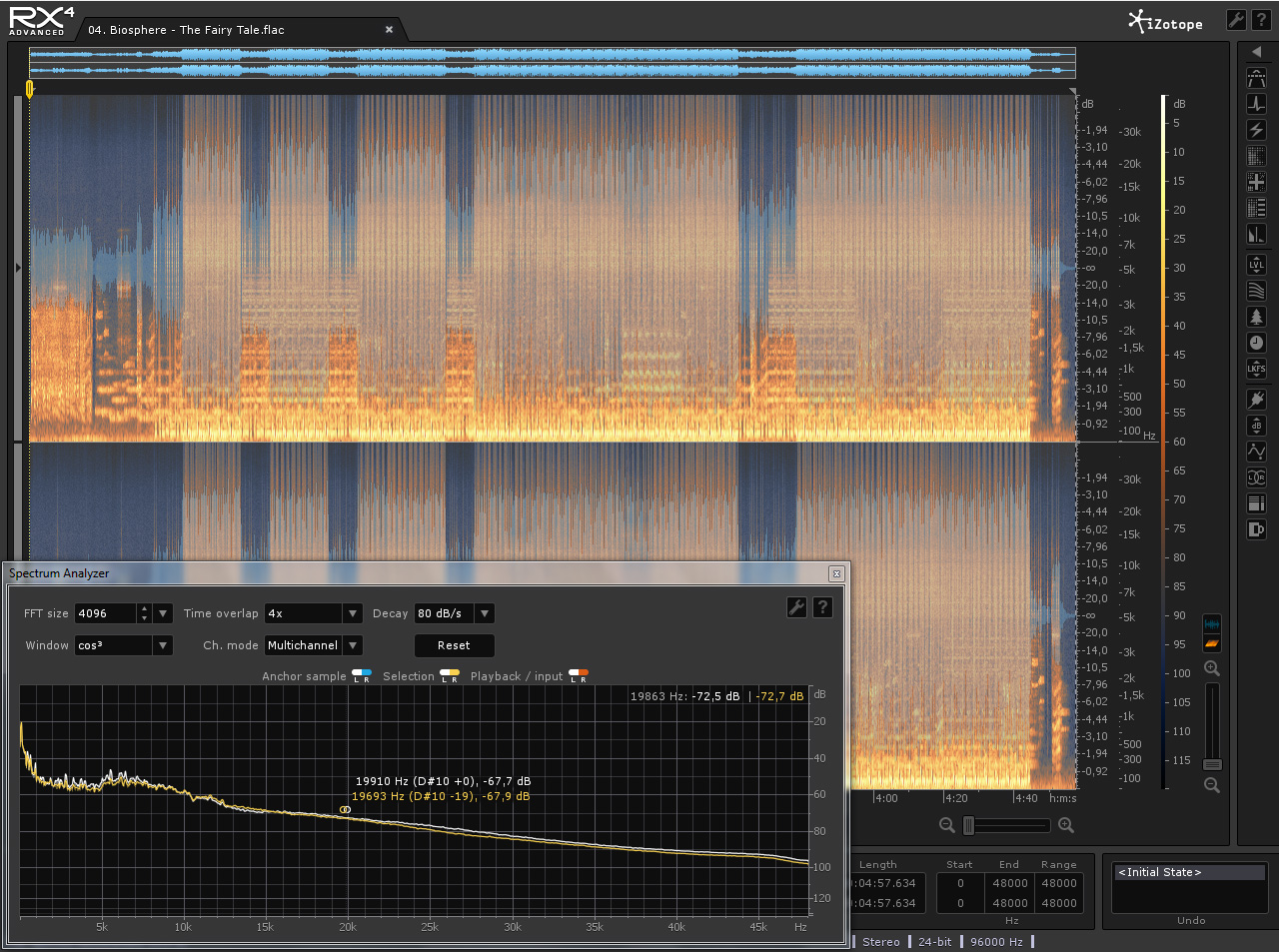Reset the Spectrum Analyzer
The height and width of the screenshot is (952, 1279).
click(x=454, y=645)
